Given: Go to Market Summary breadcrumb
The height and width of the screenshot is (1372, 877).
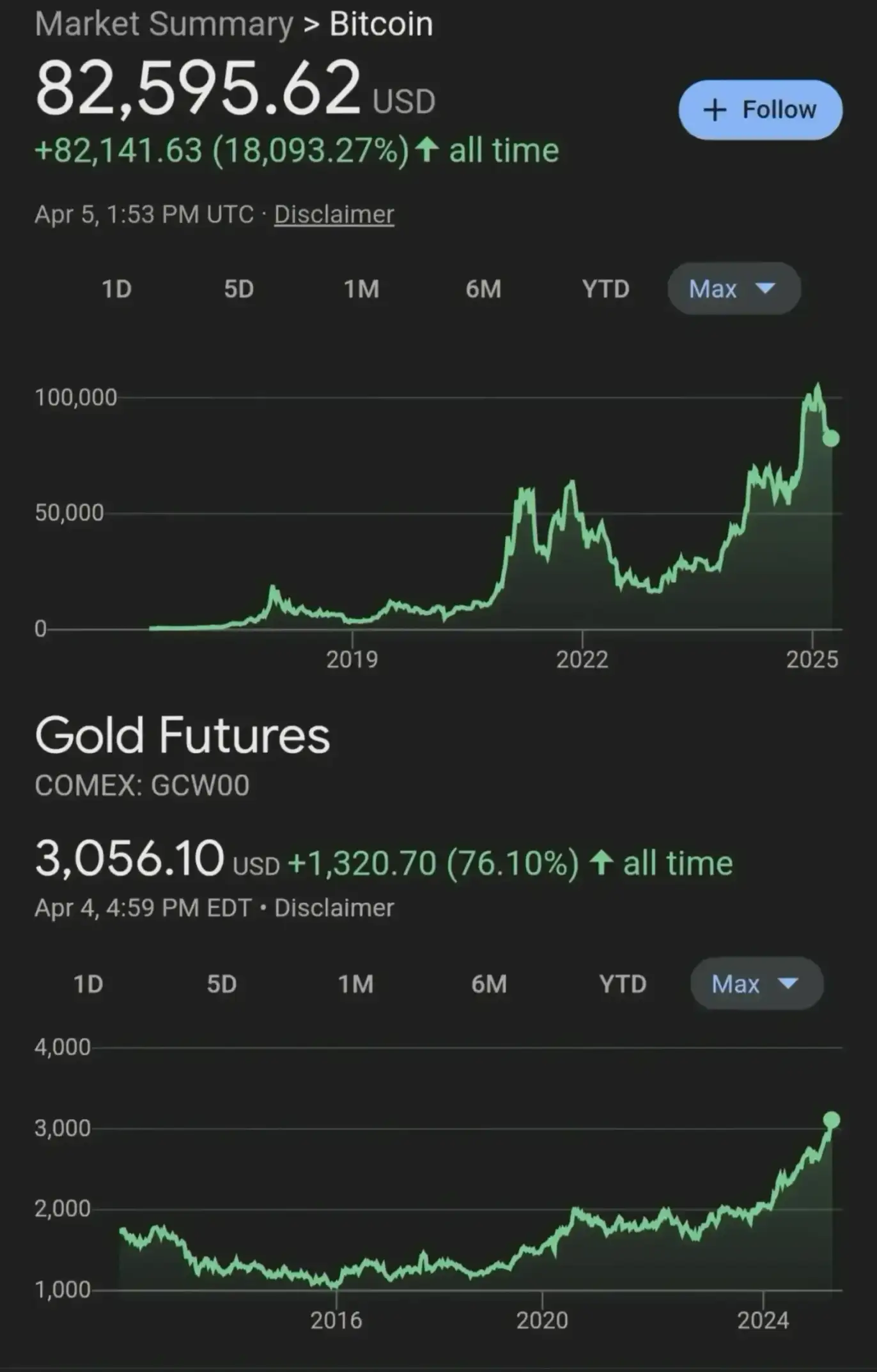Looking at the screenshot, I should (164, 24).
